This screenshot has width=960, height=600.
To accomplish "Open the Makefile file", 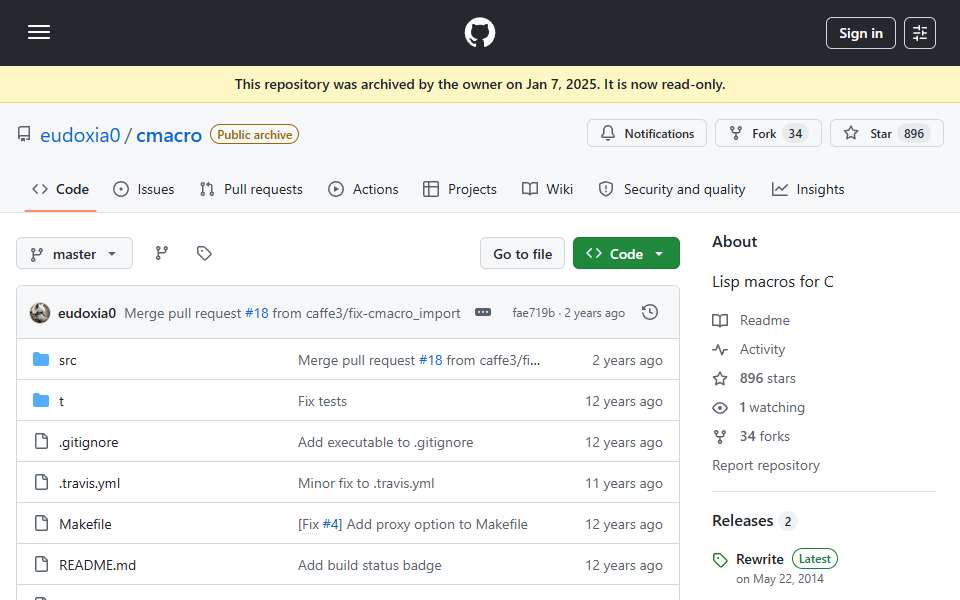I will pyautogui.click(x=85, y=524).
